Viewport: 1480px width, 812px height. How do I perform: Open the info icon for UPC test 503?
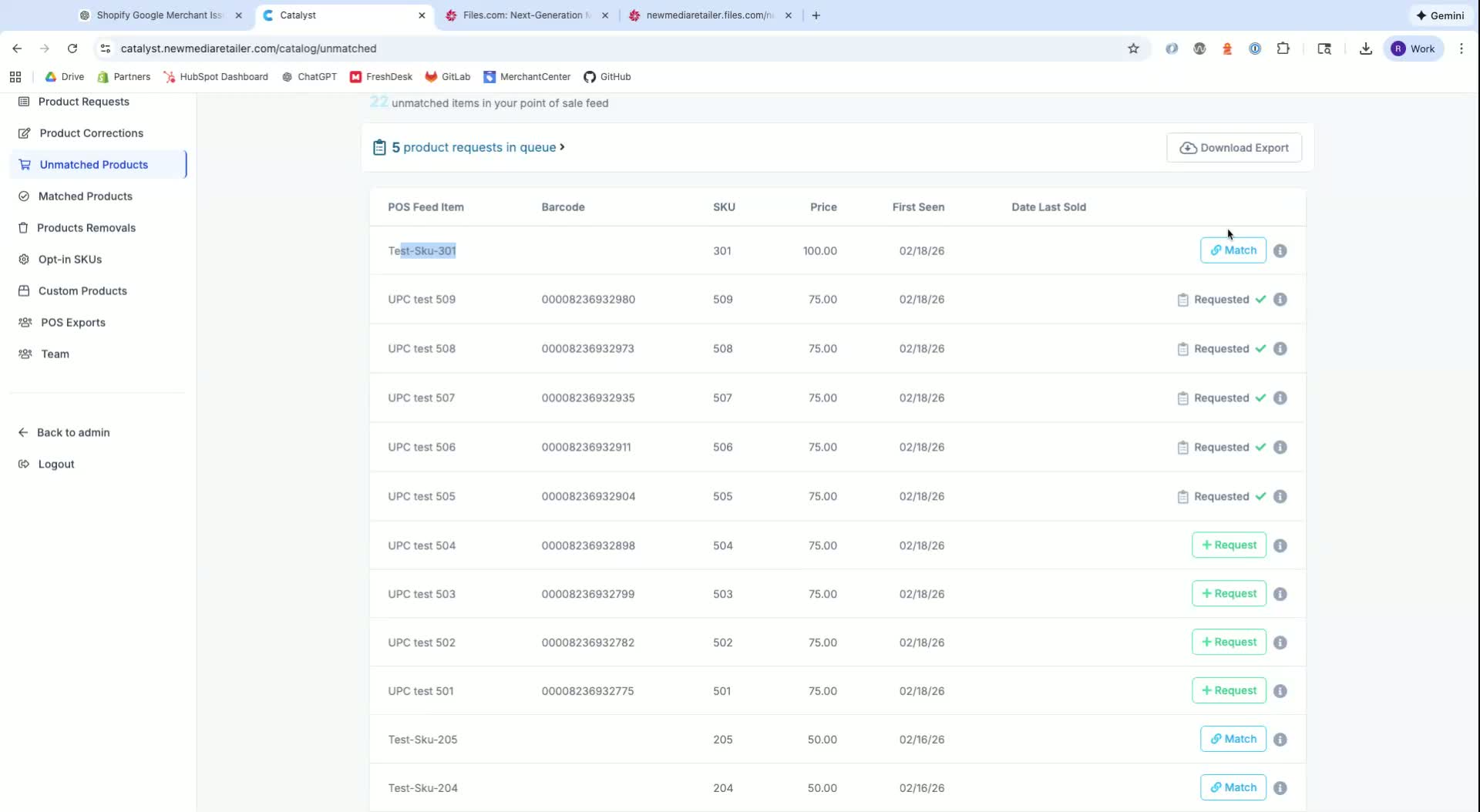pyautogui.click(x=1280, y=595)
